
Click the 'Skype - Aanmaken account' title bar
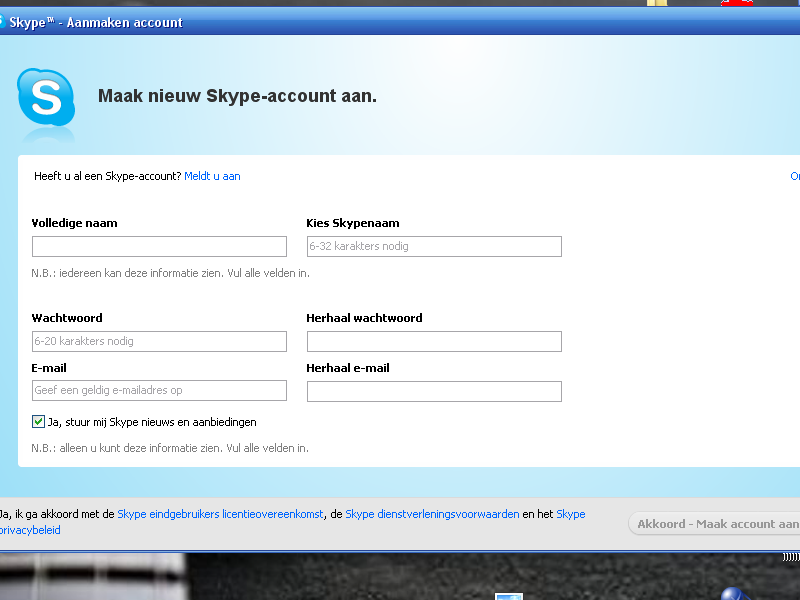400,21
